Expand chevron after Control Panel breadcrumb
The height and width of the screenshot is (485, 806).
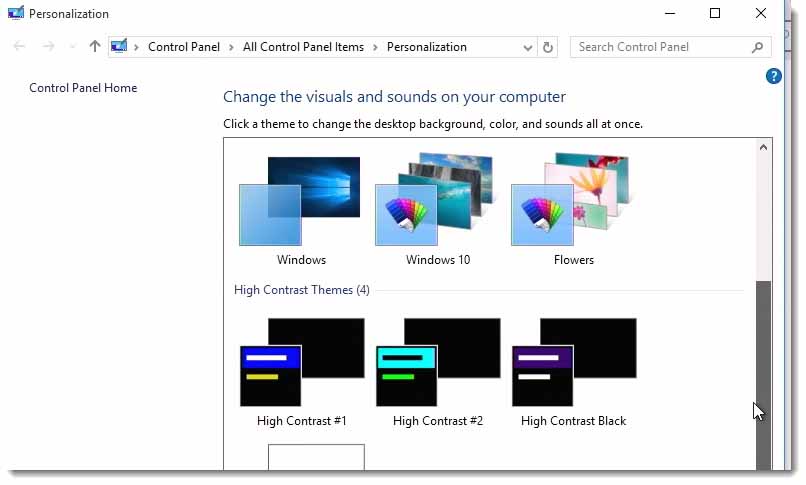(231, 47)
